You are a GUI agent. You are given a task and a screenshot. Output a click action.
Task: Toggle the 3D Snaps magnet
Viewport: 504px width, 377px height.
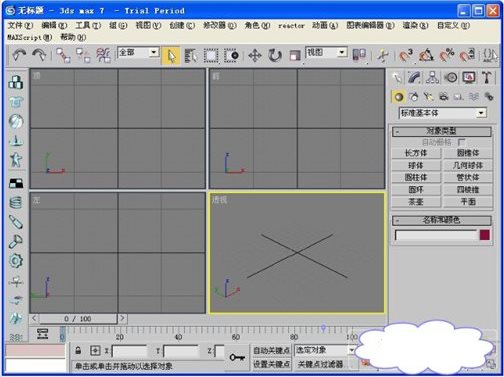(x=406, y=55)
